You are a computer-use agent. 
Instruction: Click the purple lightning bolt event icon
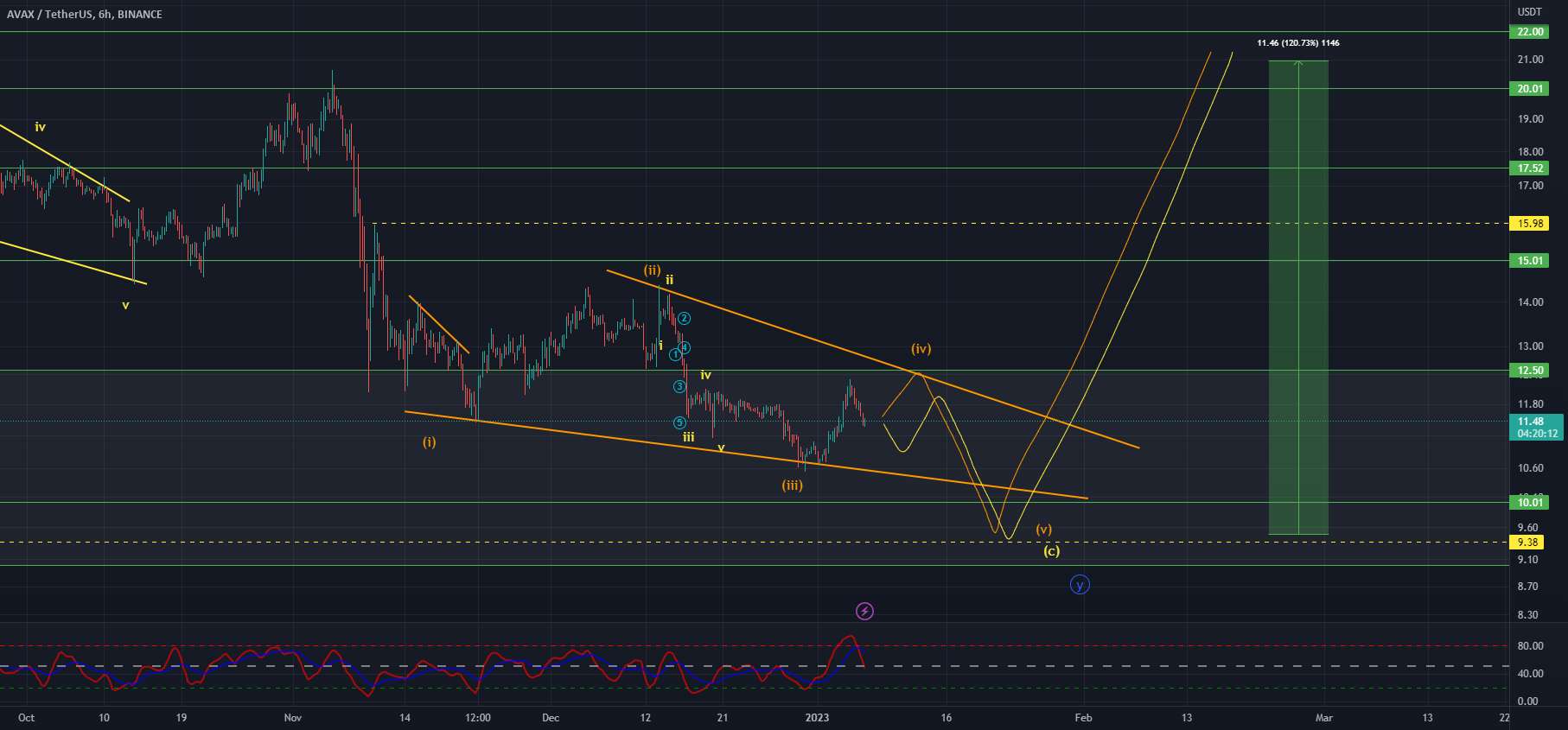(864, 612)
